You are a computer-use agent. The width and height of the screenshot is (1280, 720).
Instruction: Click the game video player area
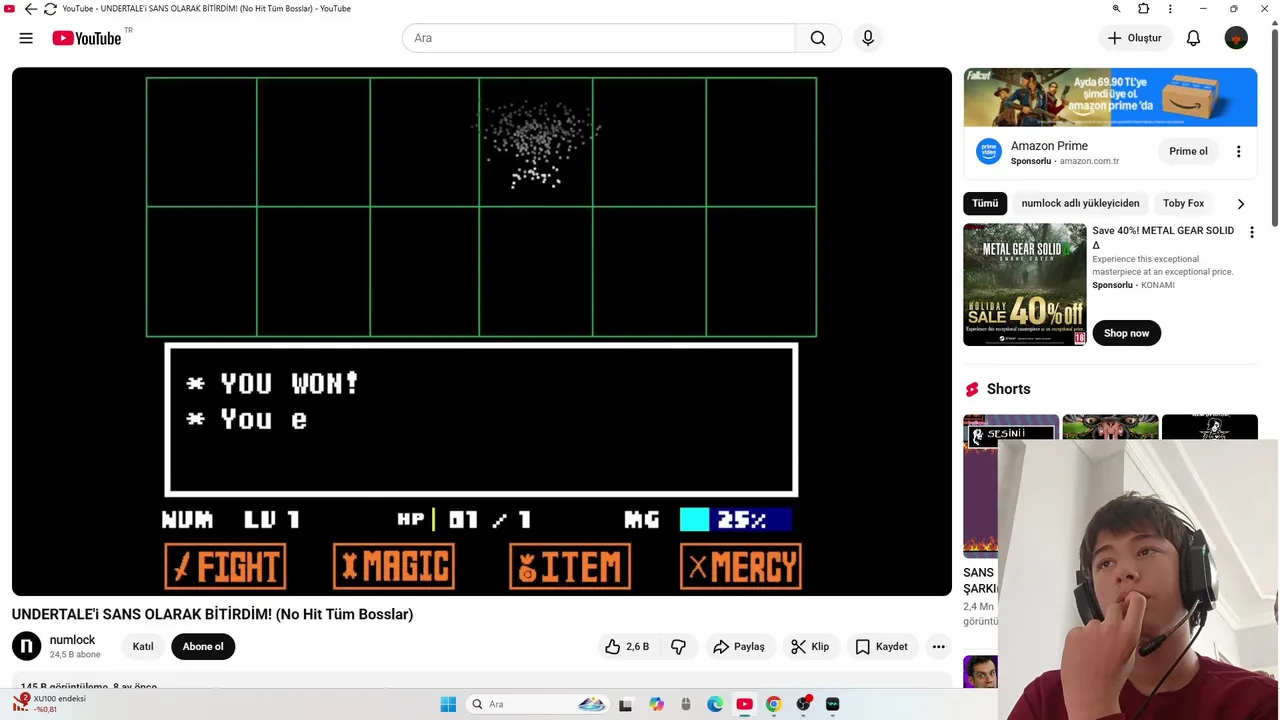[481, 331]
